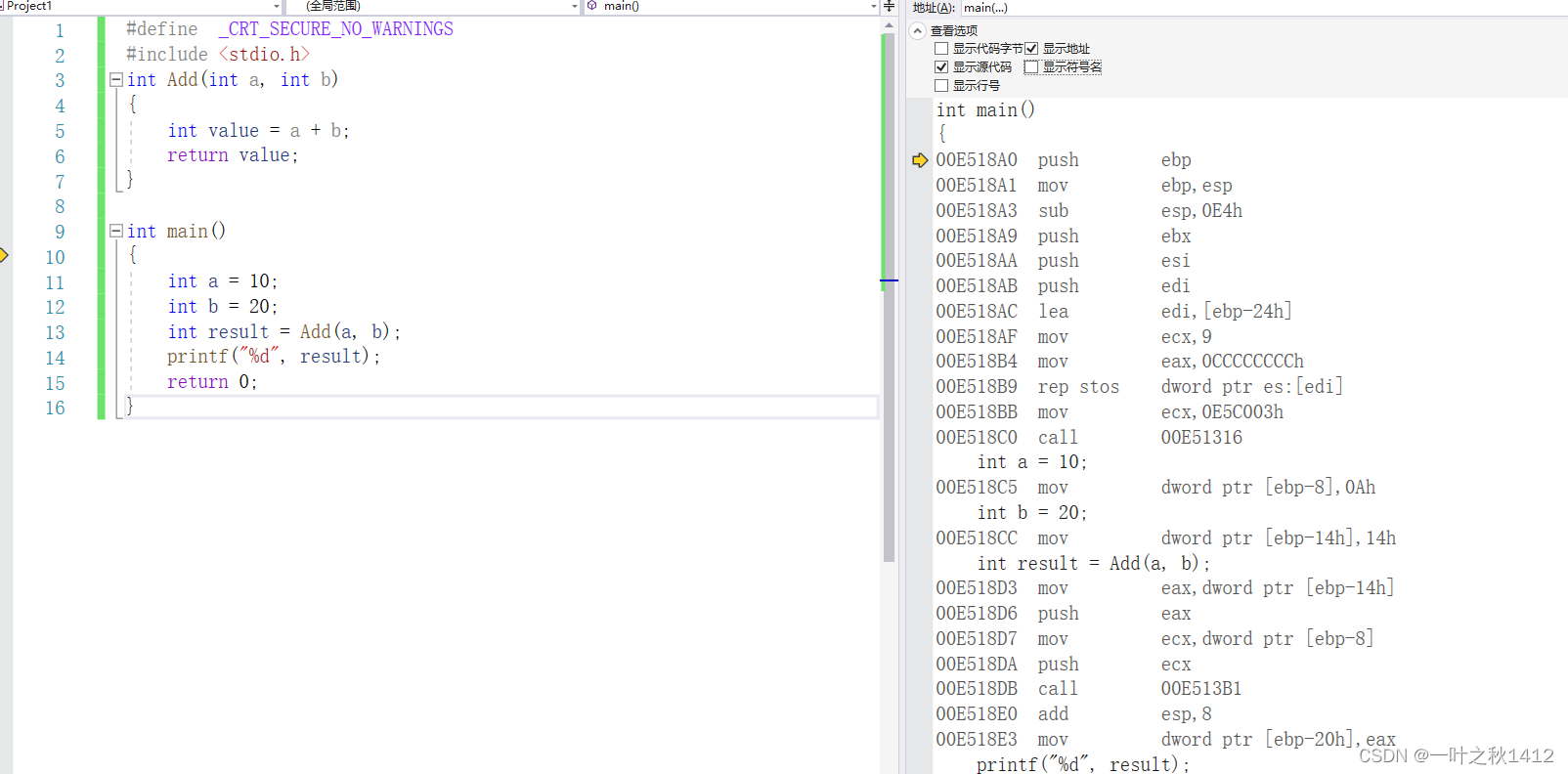Click on 'int value = a + b;' line
1568x774 pixels.
[258, 130]
